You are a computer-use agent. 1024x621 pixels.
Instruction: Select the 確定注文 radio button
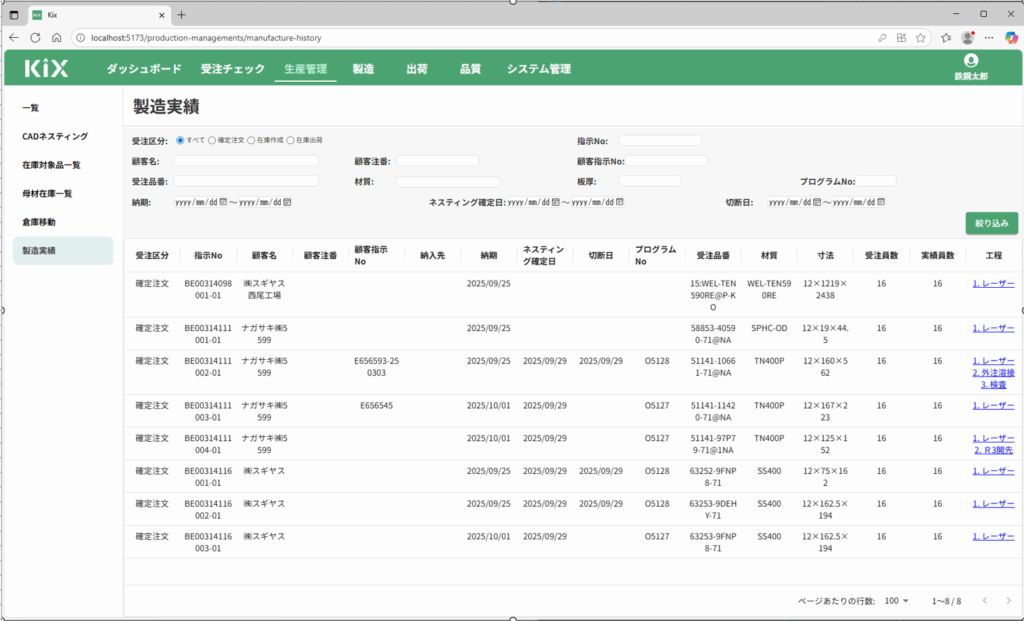pos(212,140)
